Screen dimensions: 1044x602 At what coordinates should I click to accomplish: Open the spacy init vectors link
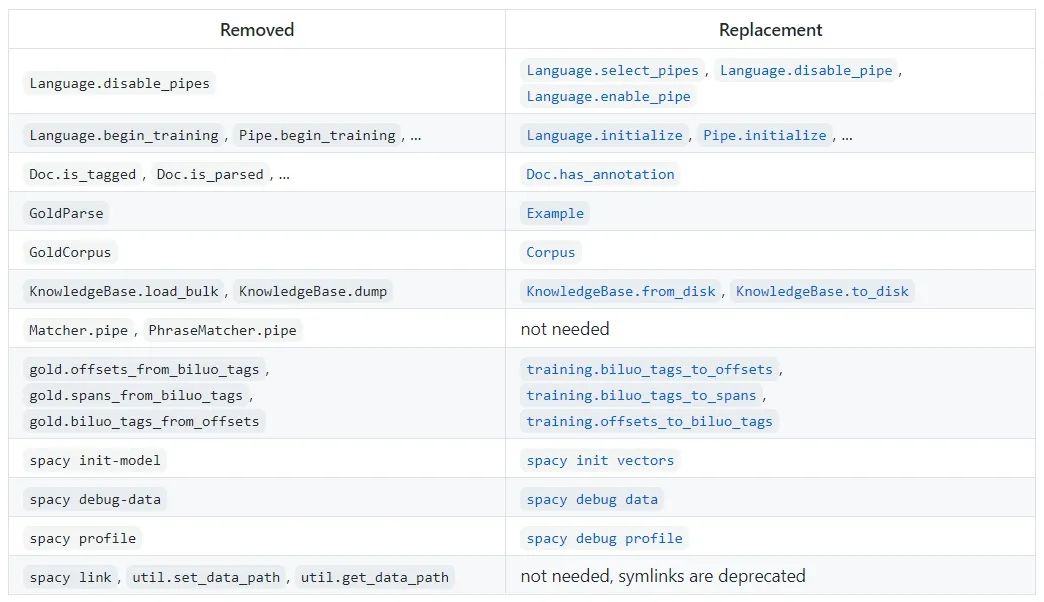pyautogui.click(x=600, y=460)
